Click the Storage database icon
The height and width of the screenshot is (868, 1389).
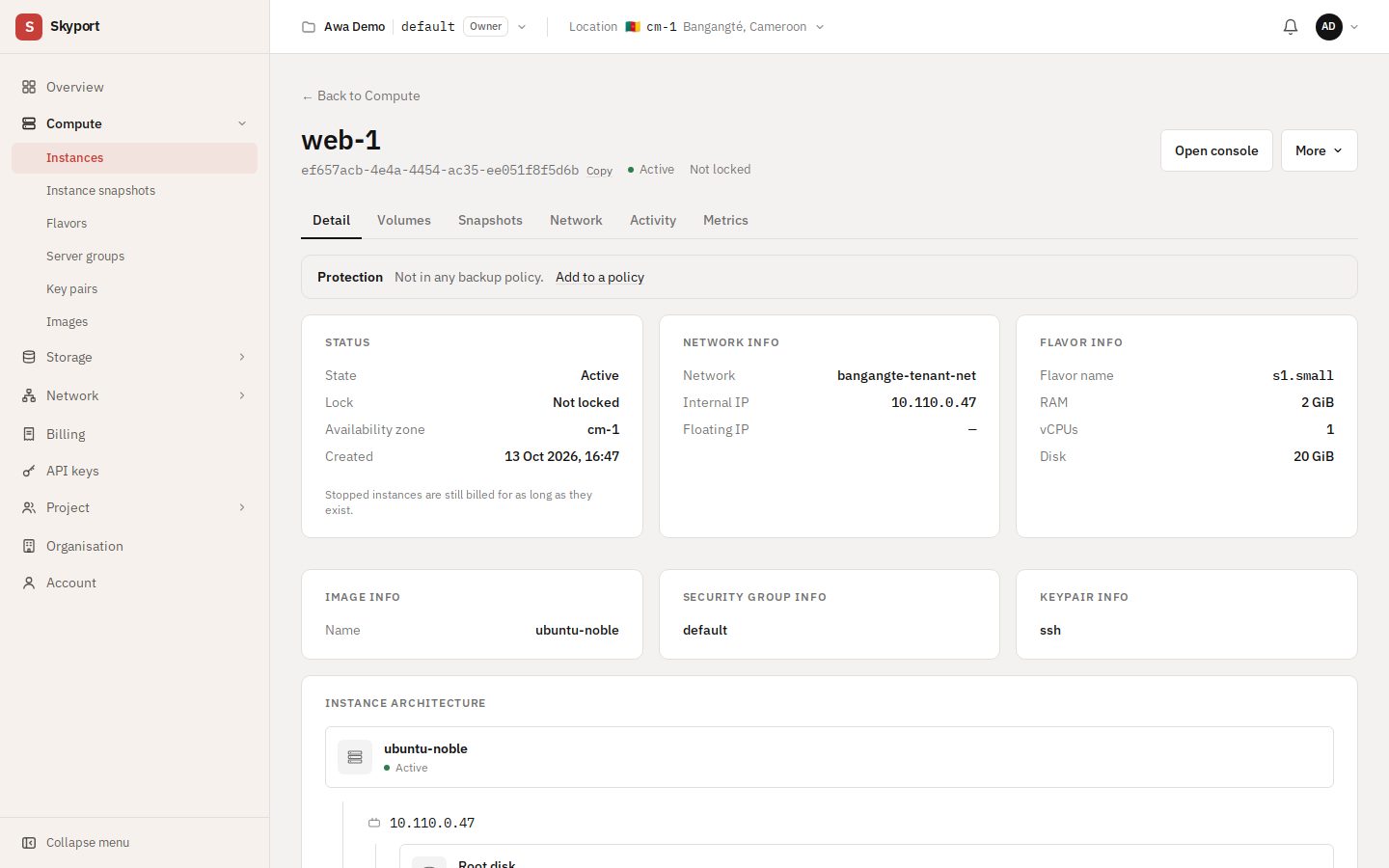29,357
